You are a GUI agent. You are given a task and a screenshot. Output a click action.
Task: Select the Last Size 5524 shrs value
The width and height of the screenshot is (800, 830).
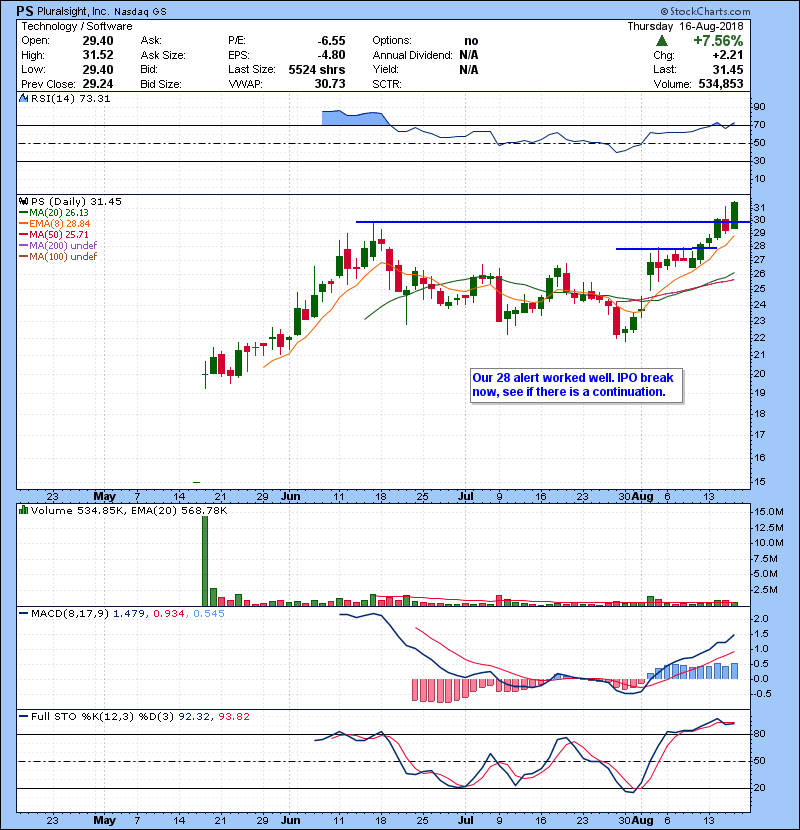(x=317, y=70)
